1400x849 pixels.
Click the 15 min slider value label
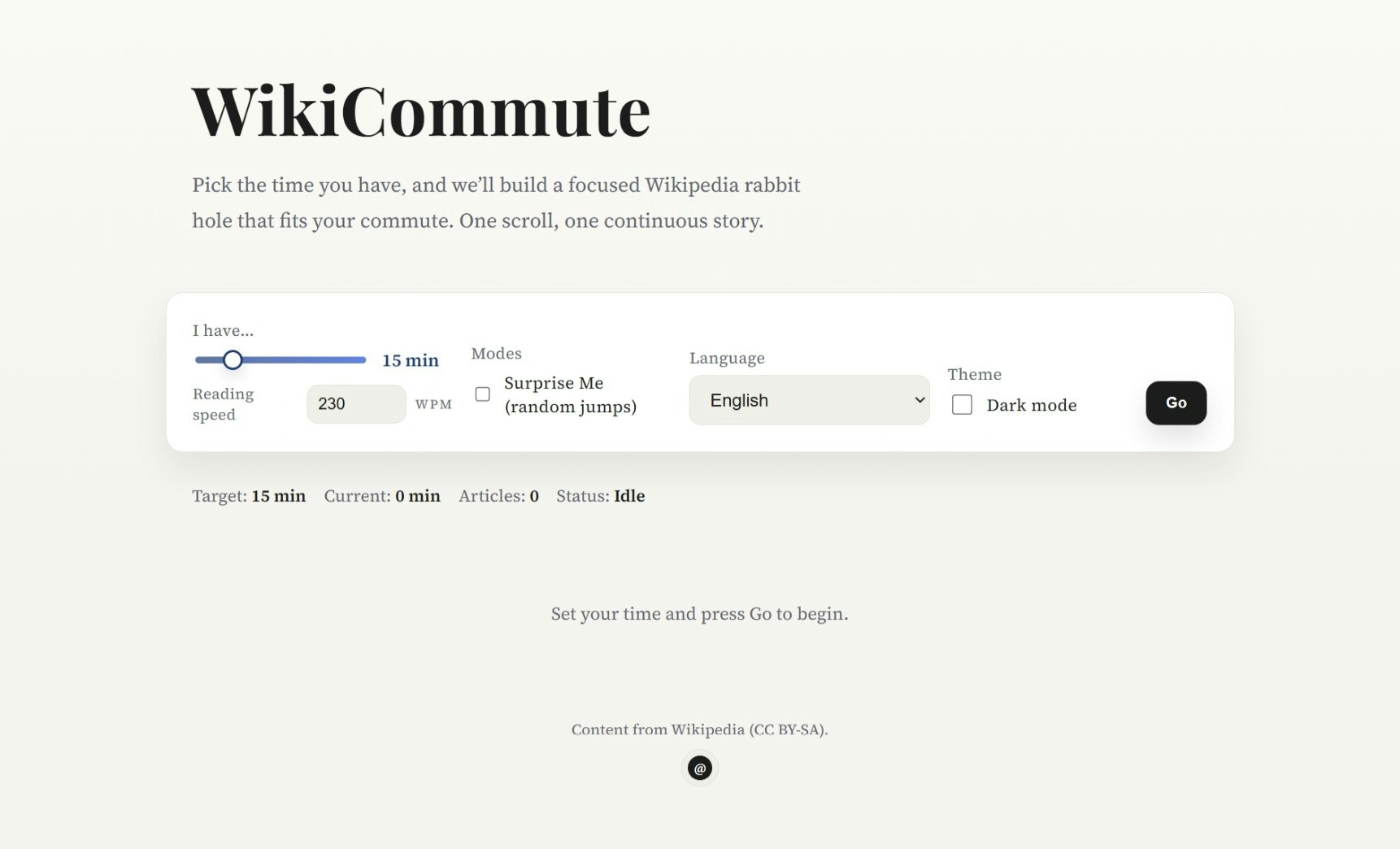tap(410, 359)
